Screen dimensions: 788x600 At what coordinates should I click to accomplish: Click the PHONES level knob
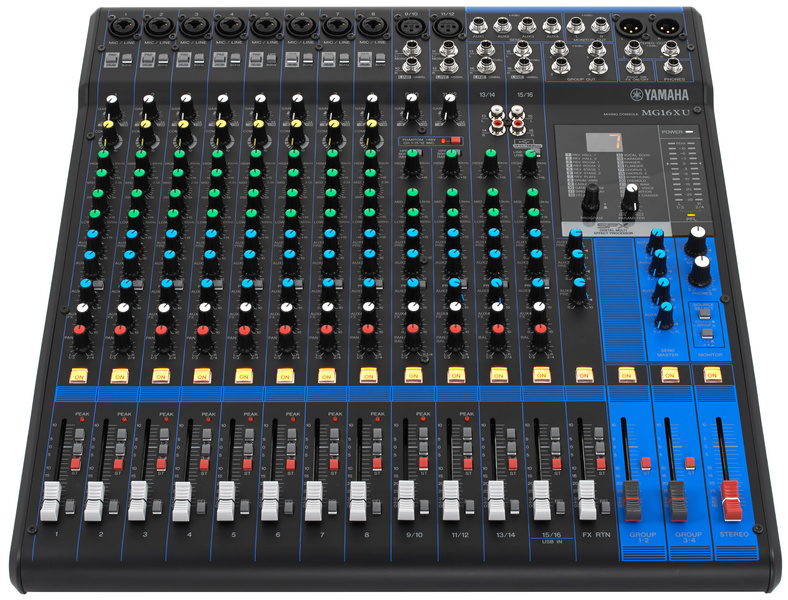[700, 270]
